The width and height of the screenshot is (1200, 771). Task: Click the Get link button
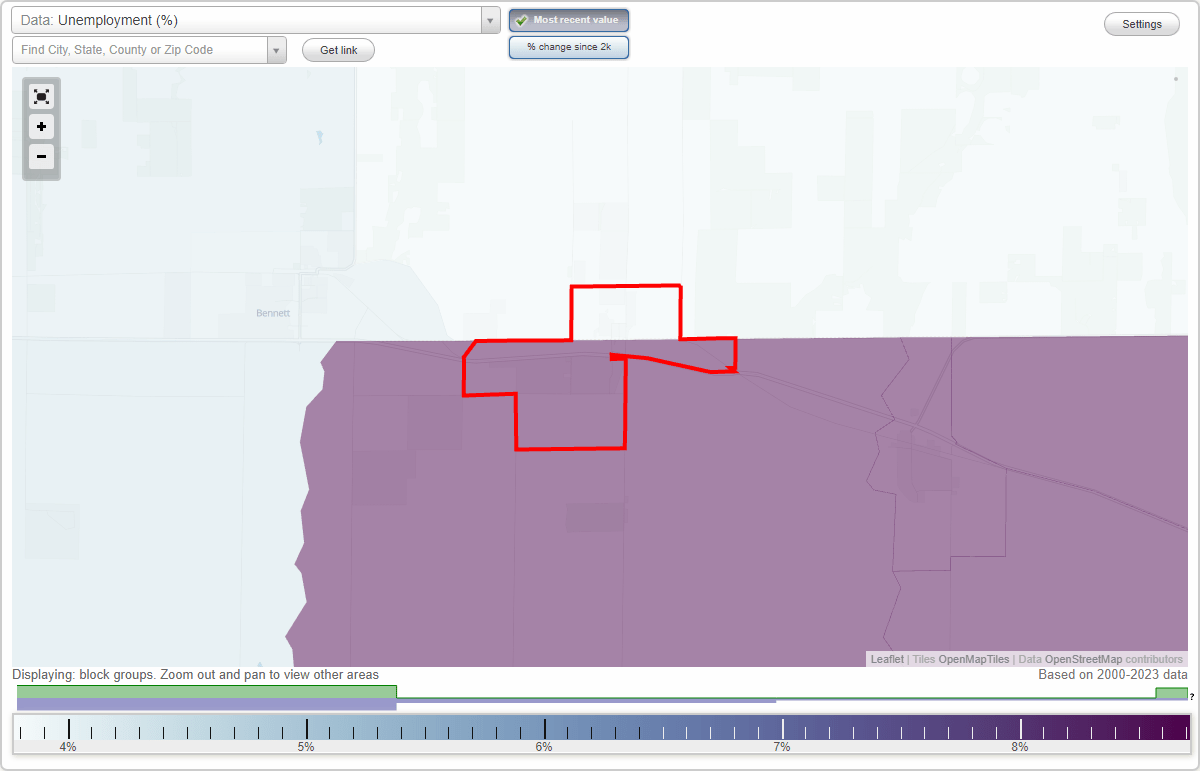(337, 50)
